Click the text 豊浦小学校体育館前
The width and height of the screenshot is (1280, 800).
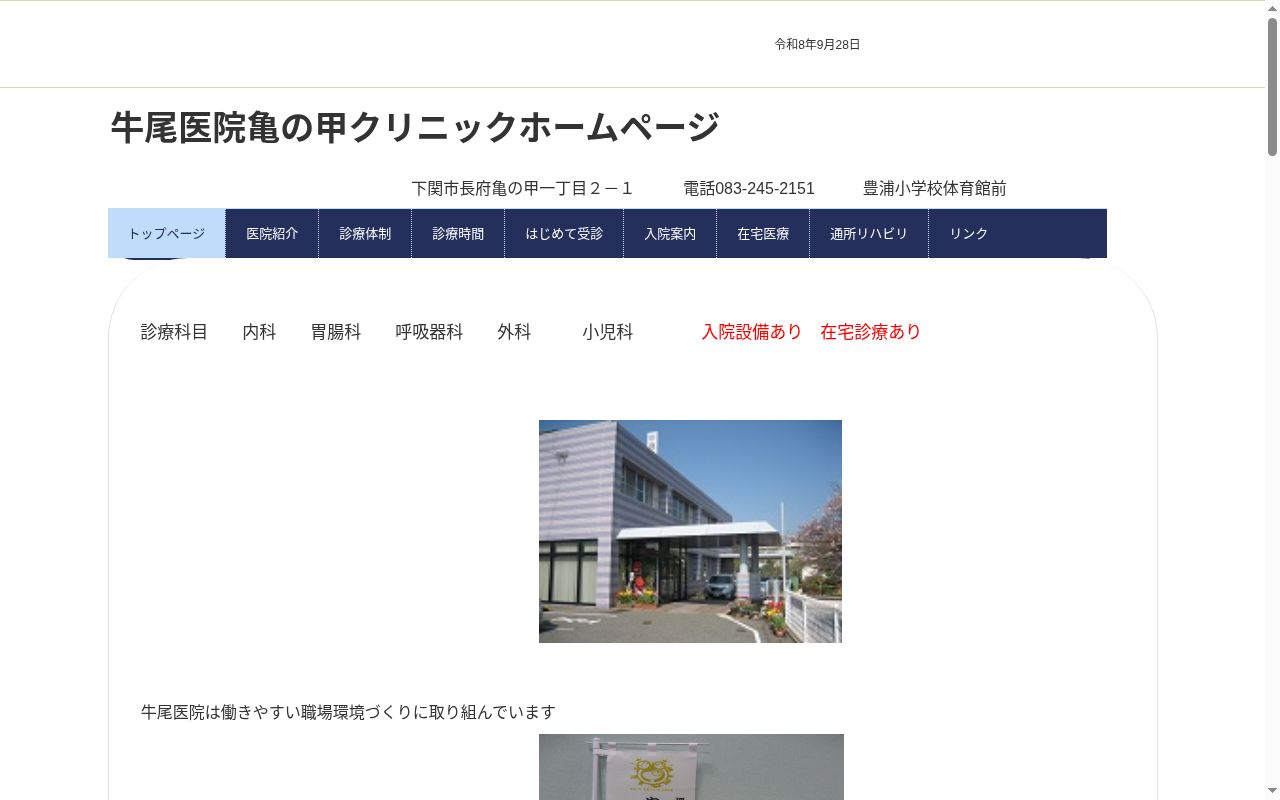934,188
